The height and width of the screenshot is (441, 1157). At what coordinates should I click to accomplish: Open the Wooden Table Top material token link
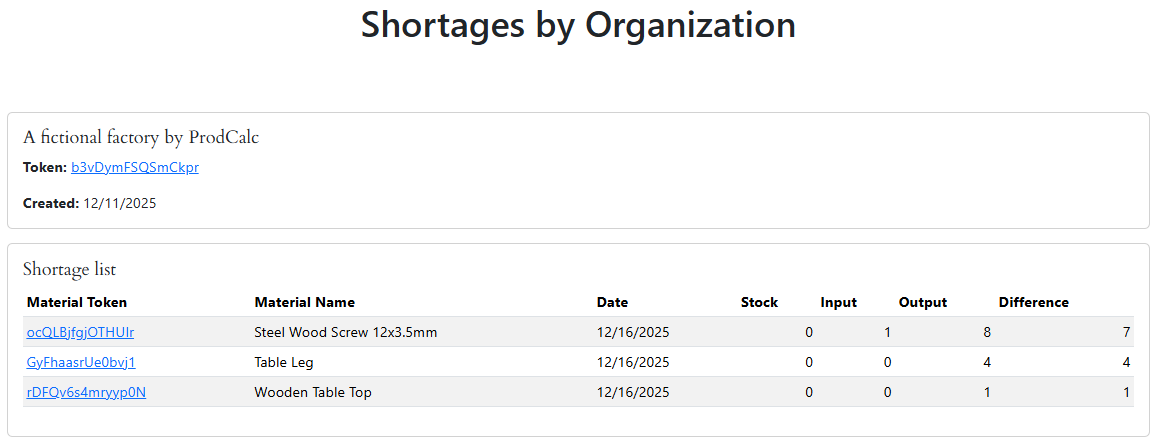[86, 392]
